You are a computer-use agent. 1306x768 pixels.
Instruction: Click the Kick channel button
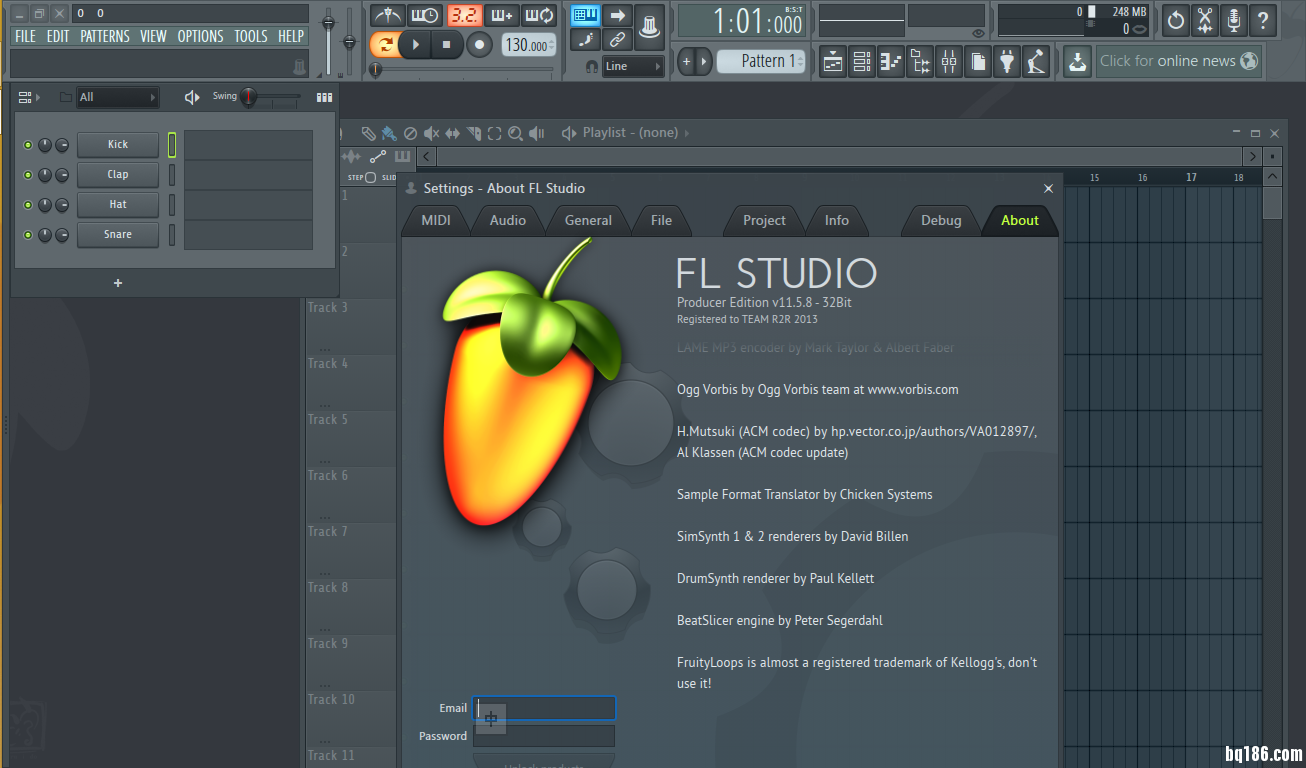(x=118, y=145)
